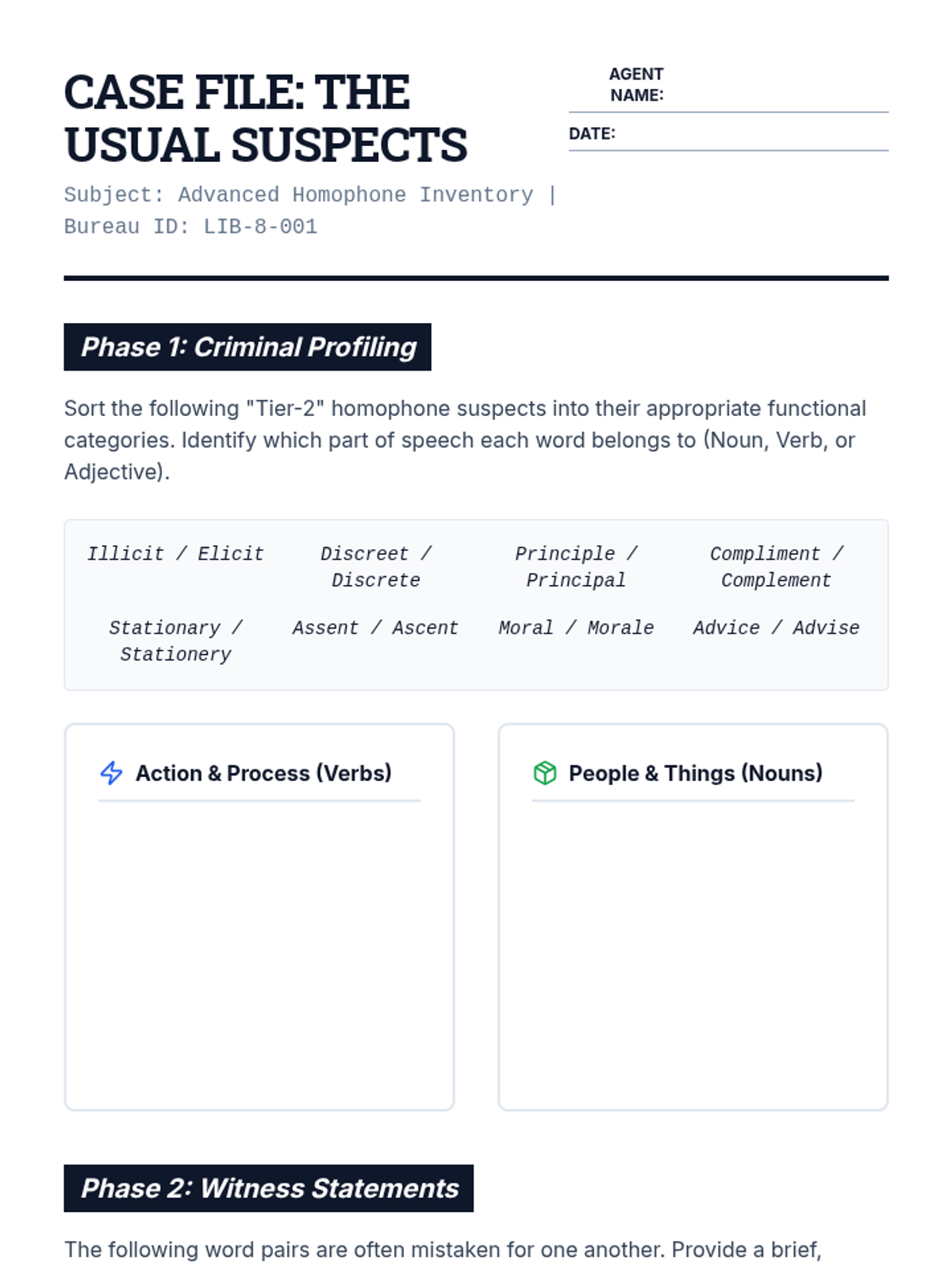
Task: Select the Assent / Ascent word pair
Action: [x=376, y=628]
